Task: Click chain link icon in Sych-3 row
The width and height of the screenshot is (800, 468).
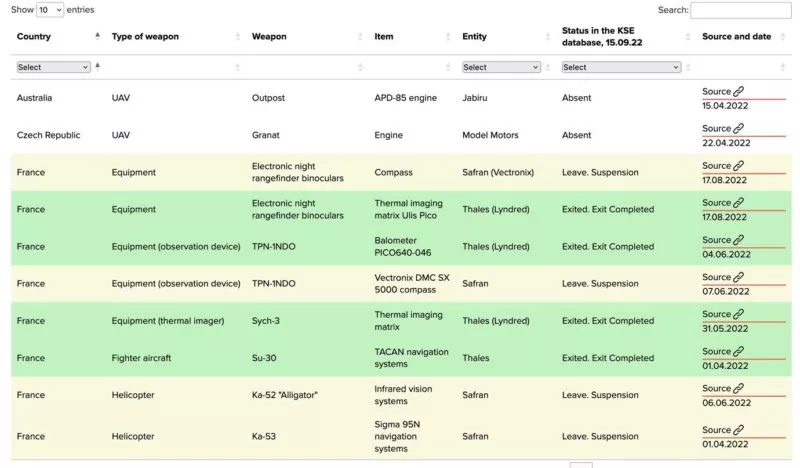Action: point(738,314)
